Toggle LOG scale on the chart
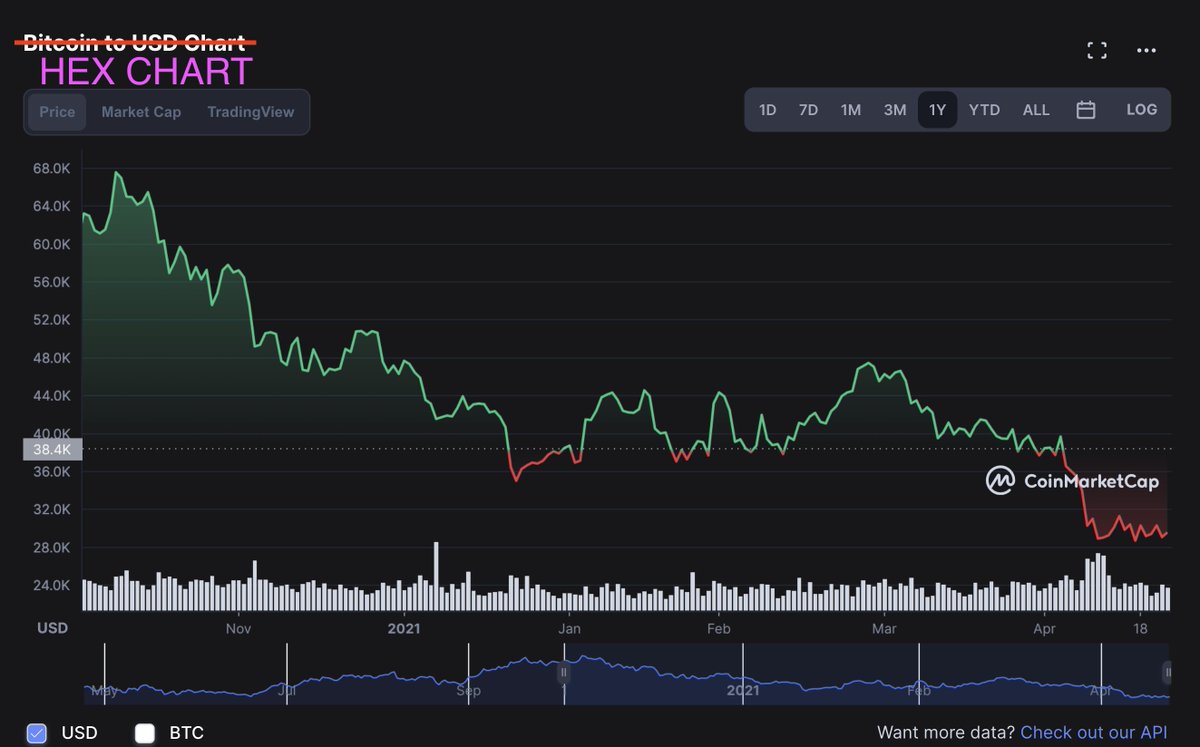Viewport: 1200px width, 747px height. coord(1141,110)
